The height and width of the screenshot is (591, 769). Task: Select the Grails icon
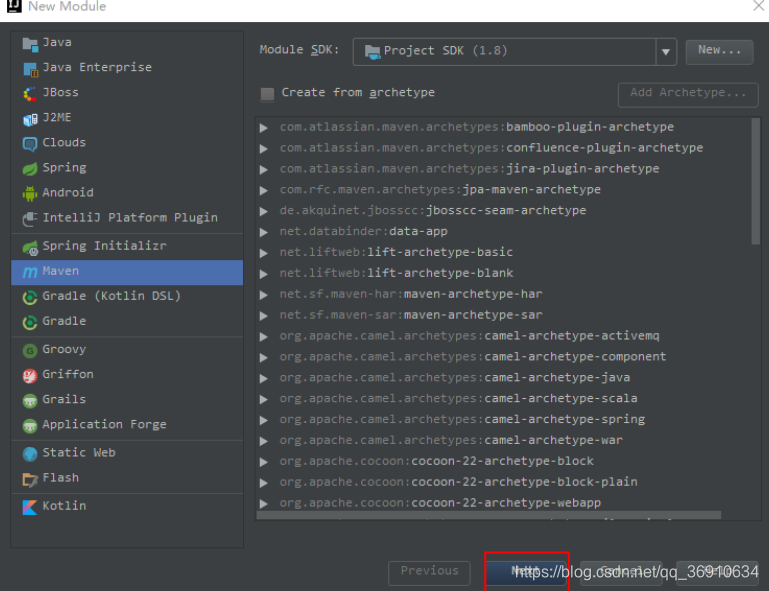pyautogui.click(x=30, y=401)
